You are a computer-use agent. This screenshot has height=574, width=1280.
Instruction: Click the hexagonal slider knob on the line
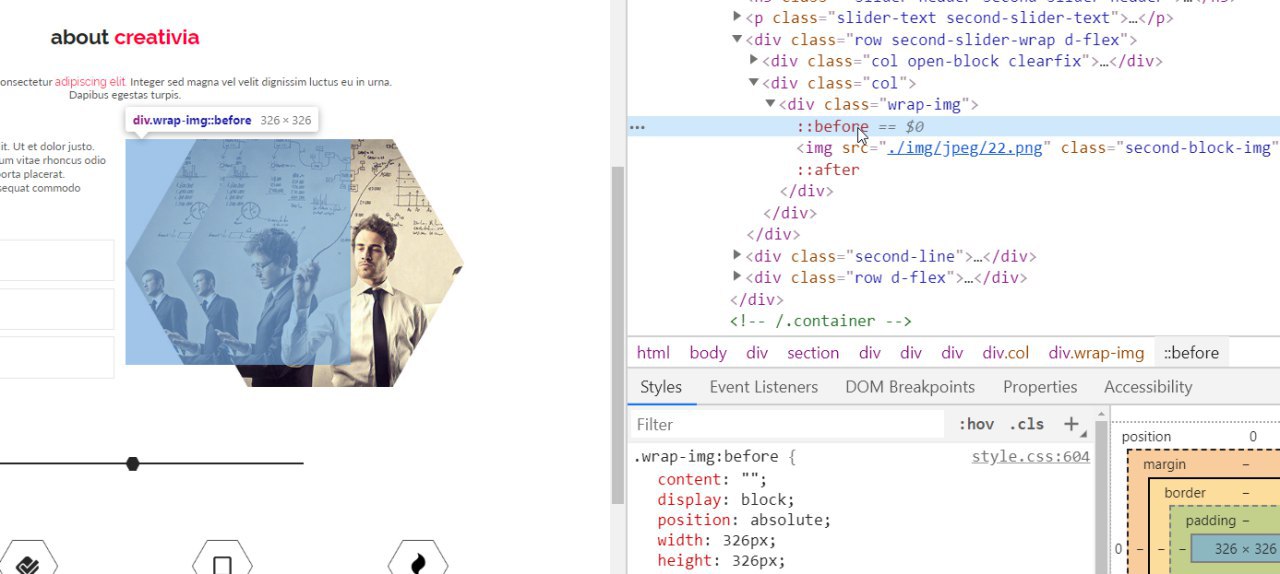[132, 463]
